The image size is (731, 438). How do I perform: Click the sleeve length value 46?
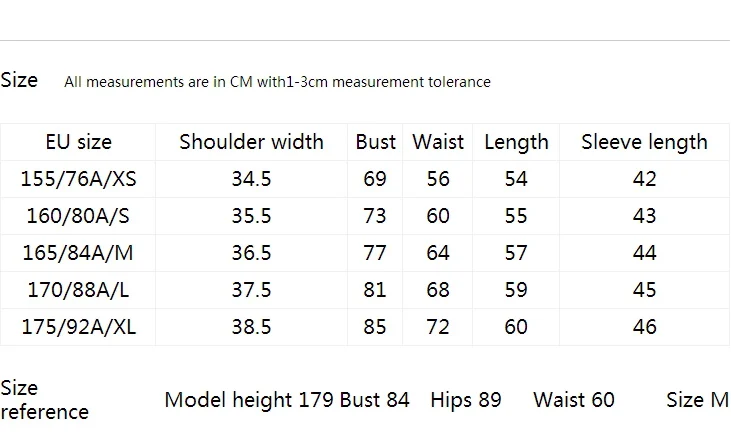[644, 327]
